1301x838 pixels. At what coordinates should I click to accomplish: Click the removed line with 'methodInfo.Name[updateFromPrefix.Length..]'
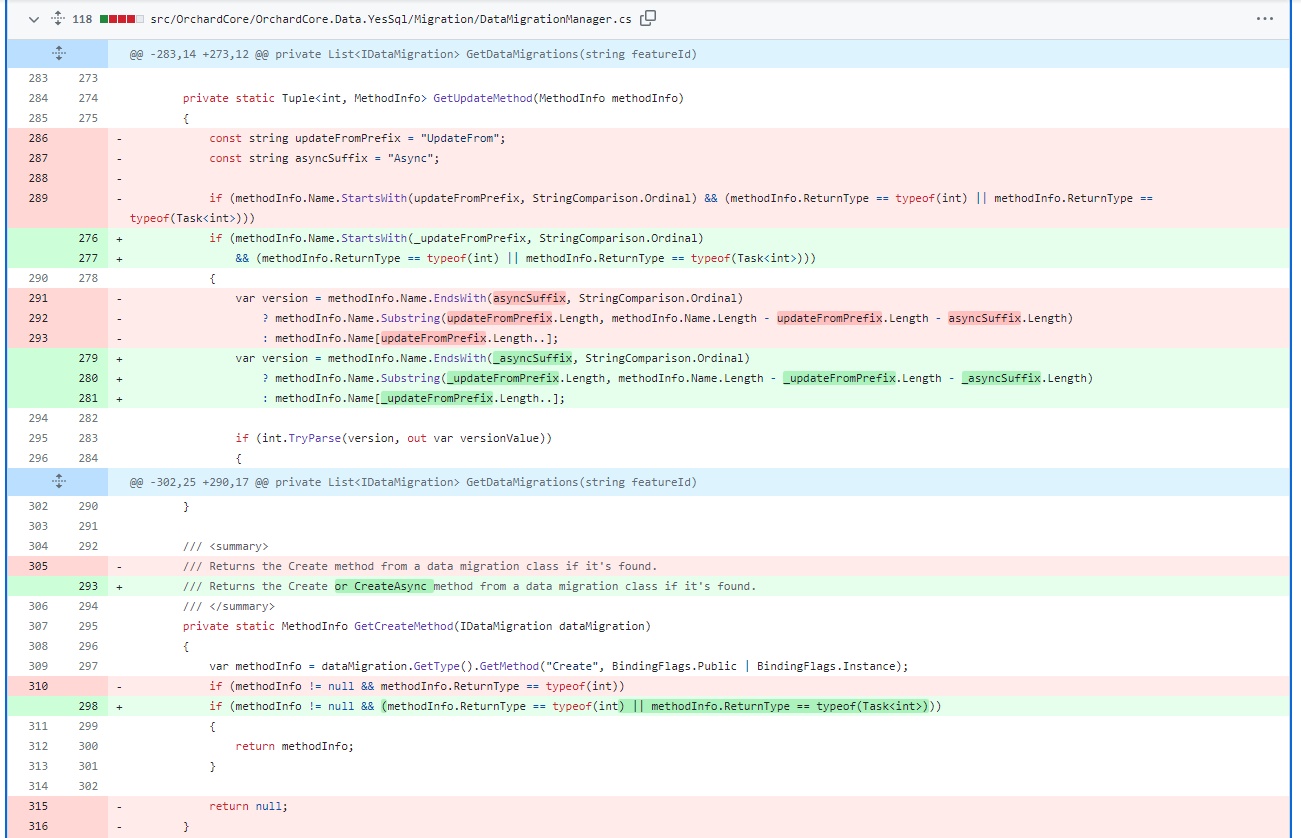[412, 338]
